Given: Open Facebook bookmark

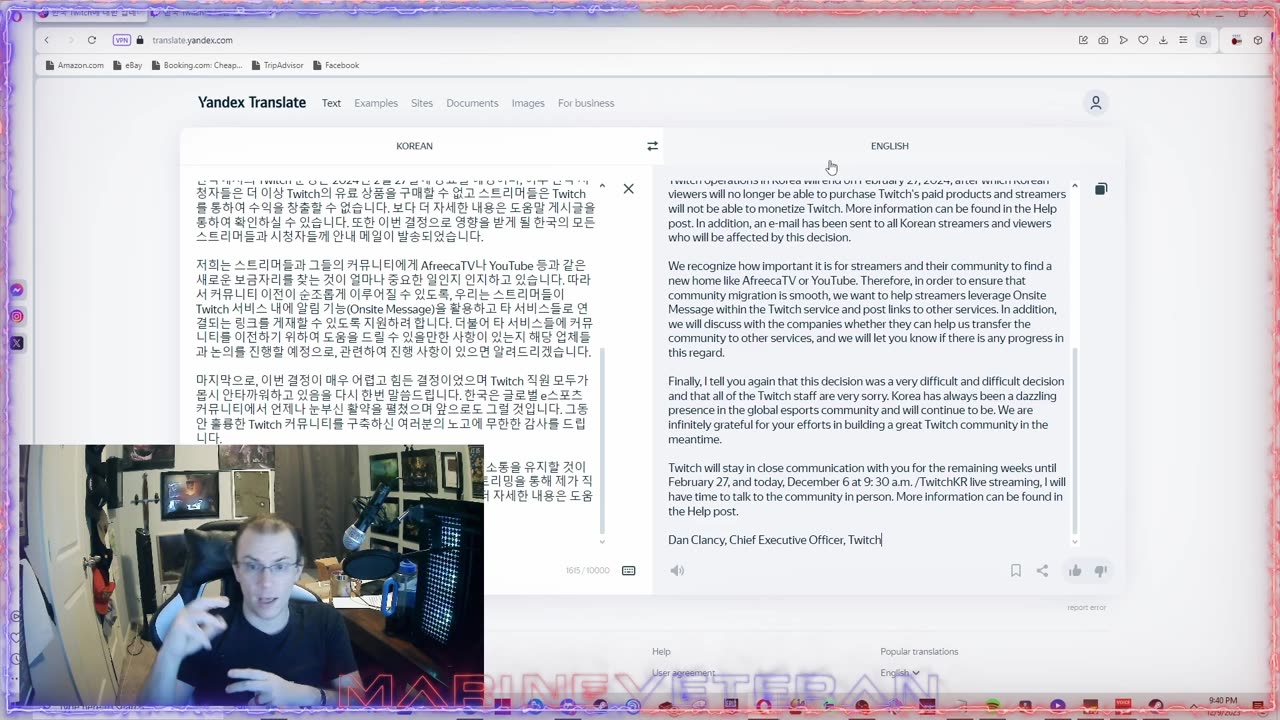Looking at the screenshot, I should [335, 65].
